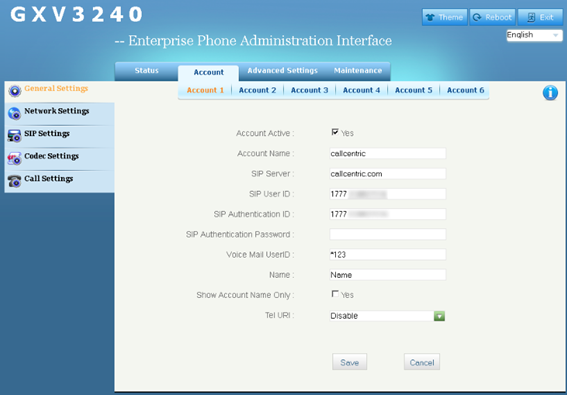Viewport: 567px width, 395px height.
Task: Enable Show Account Name Only checkbox
Action: pos(335,294)
